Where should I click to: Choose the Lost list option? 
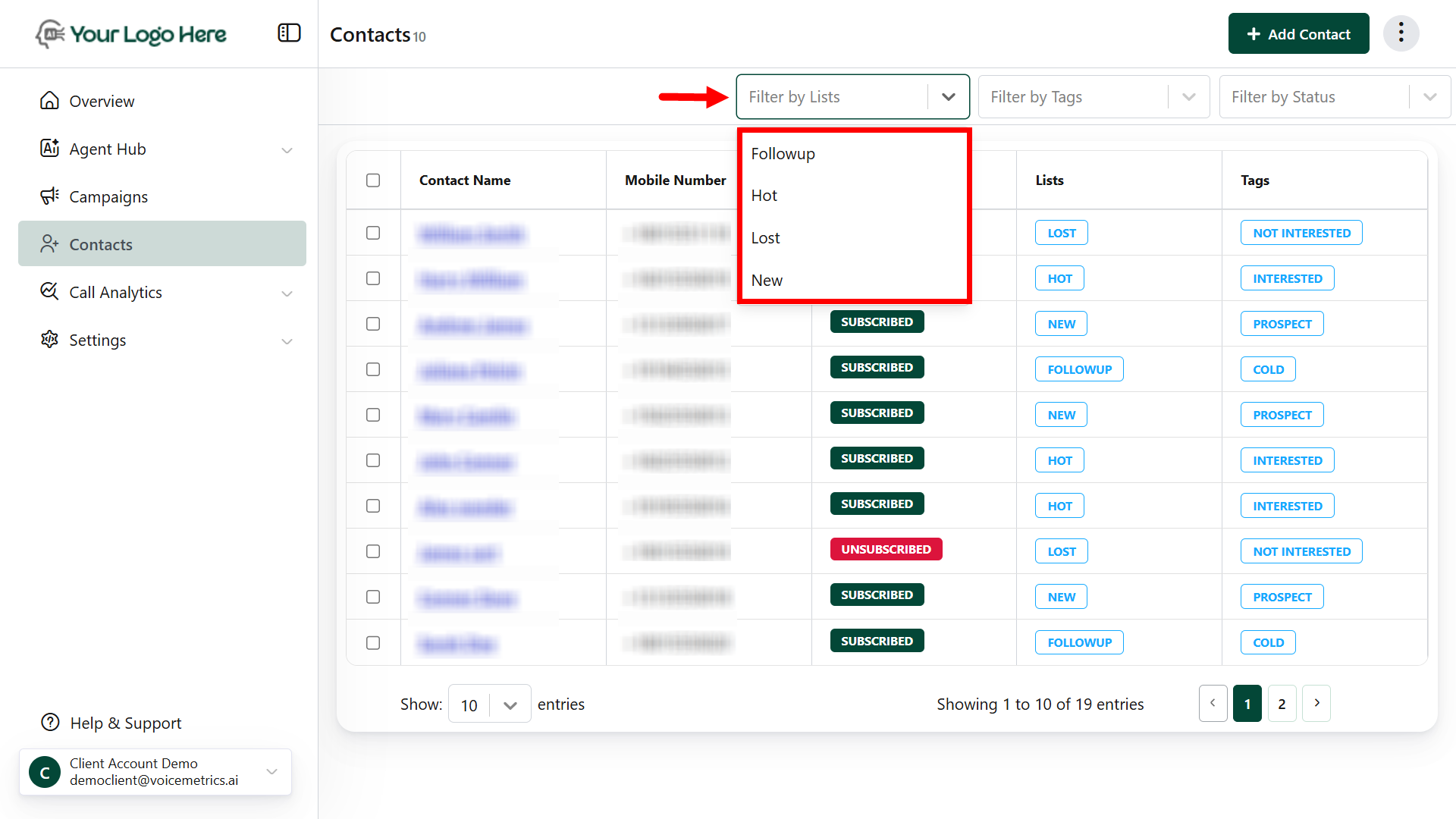pyautogui.click(x=765, y=238)
